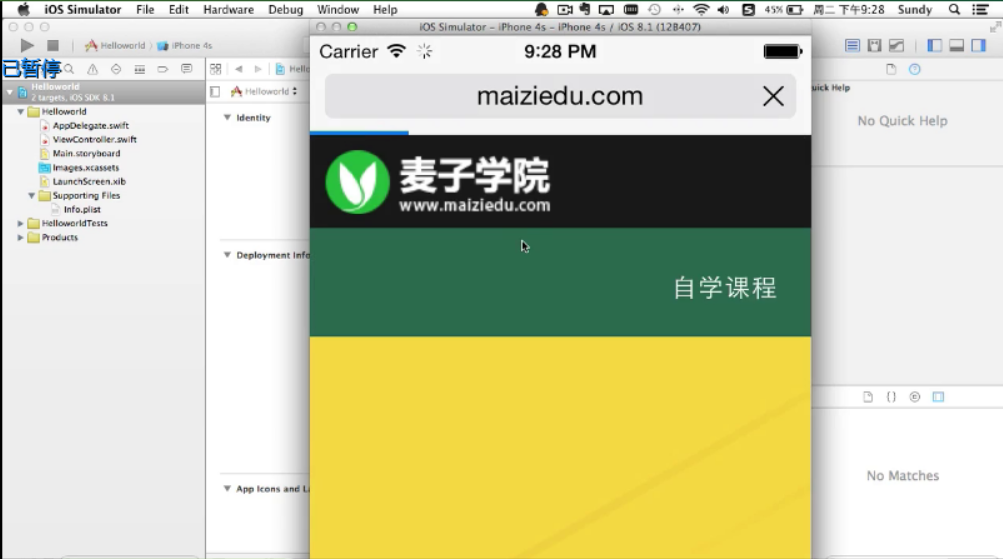
Task: Show the Code Snippet library
Action: point(891,397)
